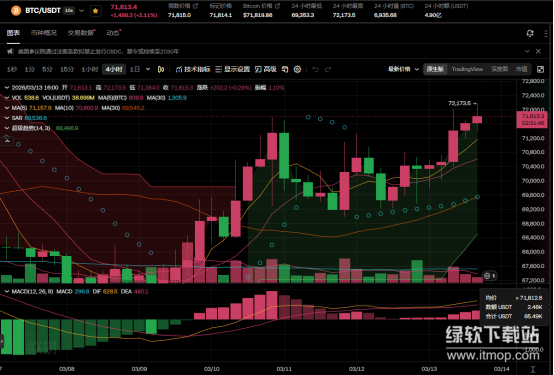Select the 1日 timeframe

coord(135,69)
